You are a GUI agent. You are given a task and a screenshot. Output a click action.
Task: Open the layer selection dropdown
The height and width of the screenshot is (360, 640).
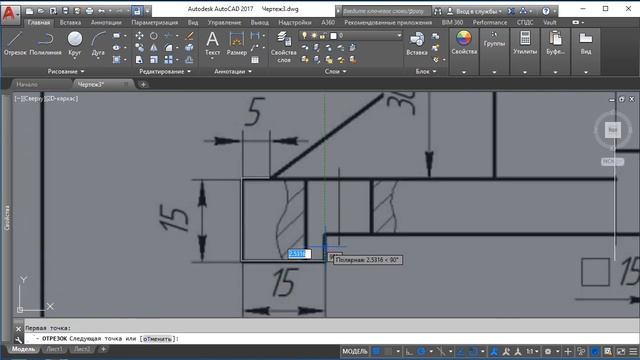(x=399, y=36)
